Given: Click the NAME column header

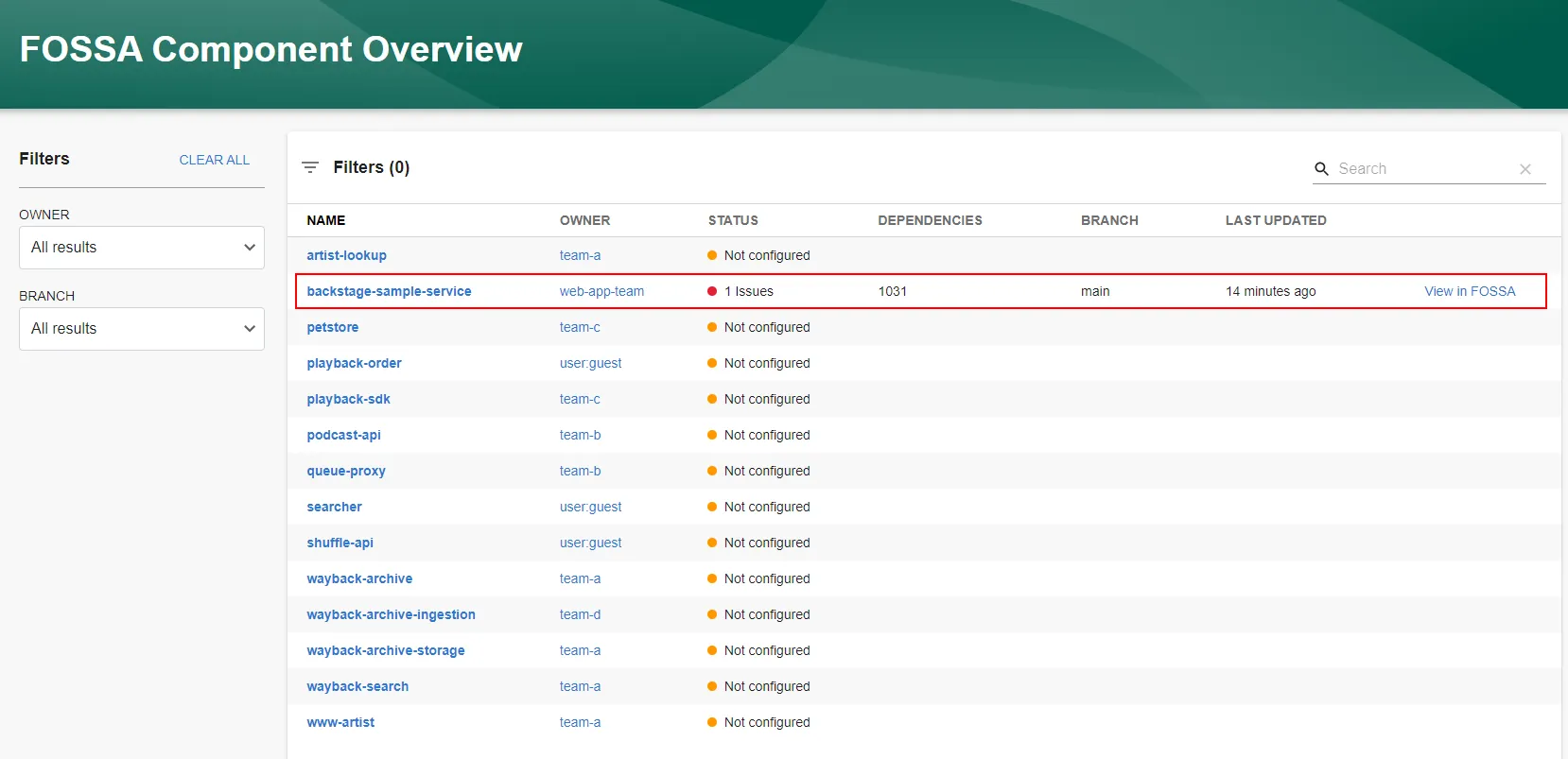Looking at the screenshot, I should 326,220.
